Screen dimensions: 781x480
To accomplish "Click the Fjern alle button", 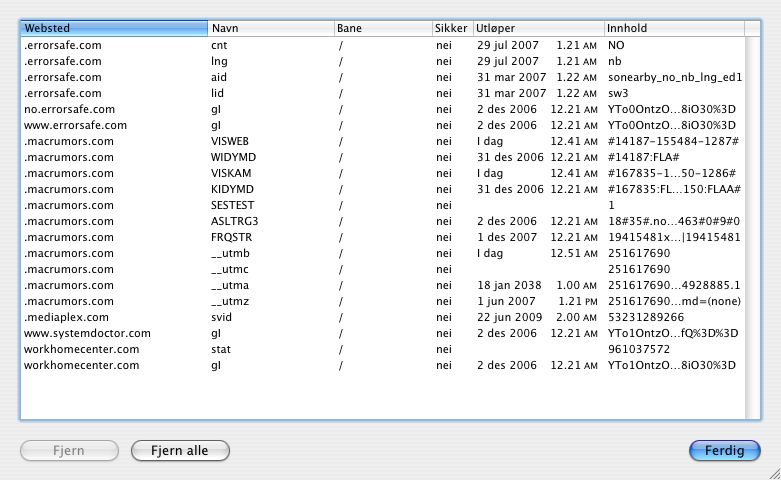I will click(180, 451).
